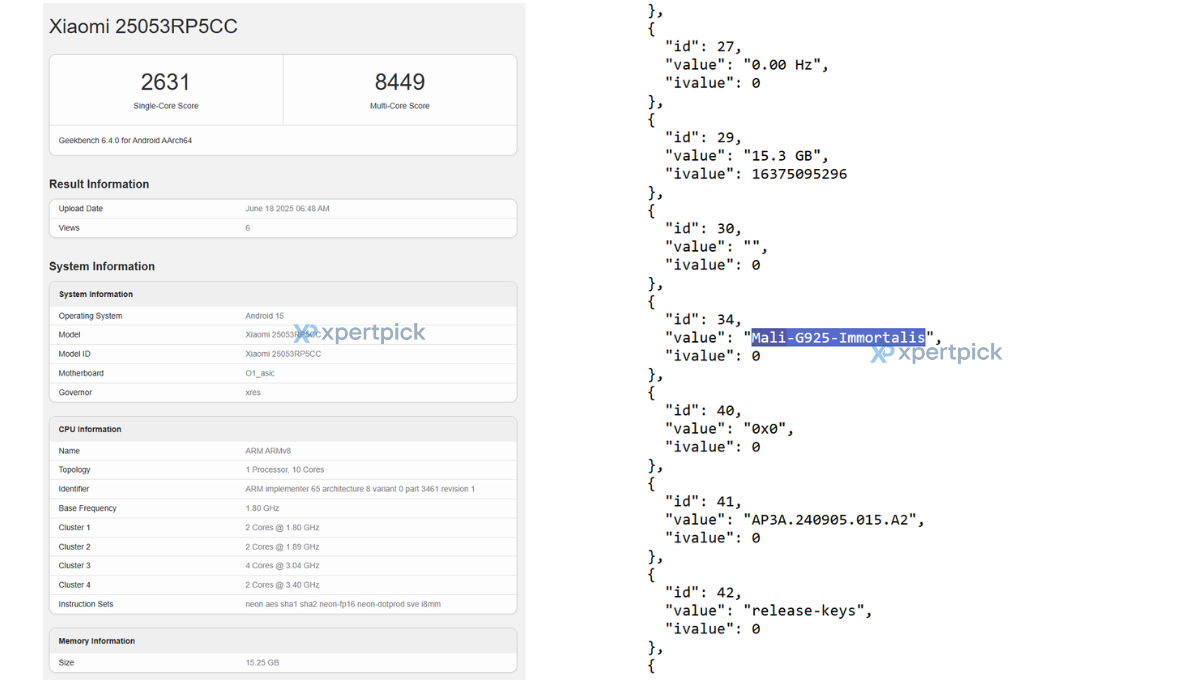Click the bold System Information table header
The height and width of the screenshot is (680, 1200).
(x=96, y=294)
